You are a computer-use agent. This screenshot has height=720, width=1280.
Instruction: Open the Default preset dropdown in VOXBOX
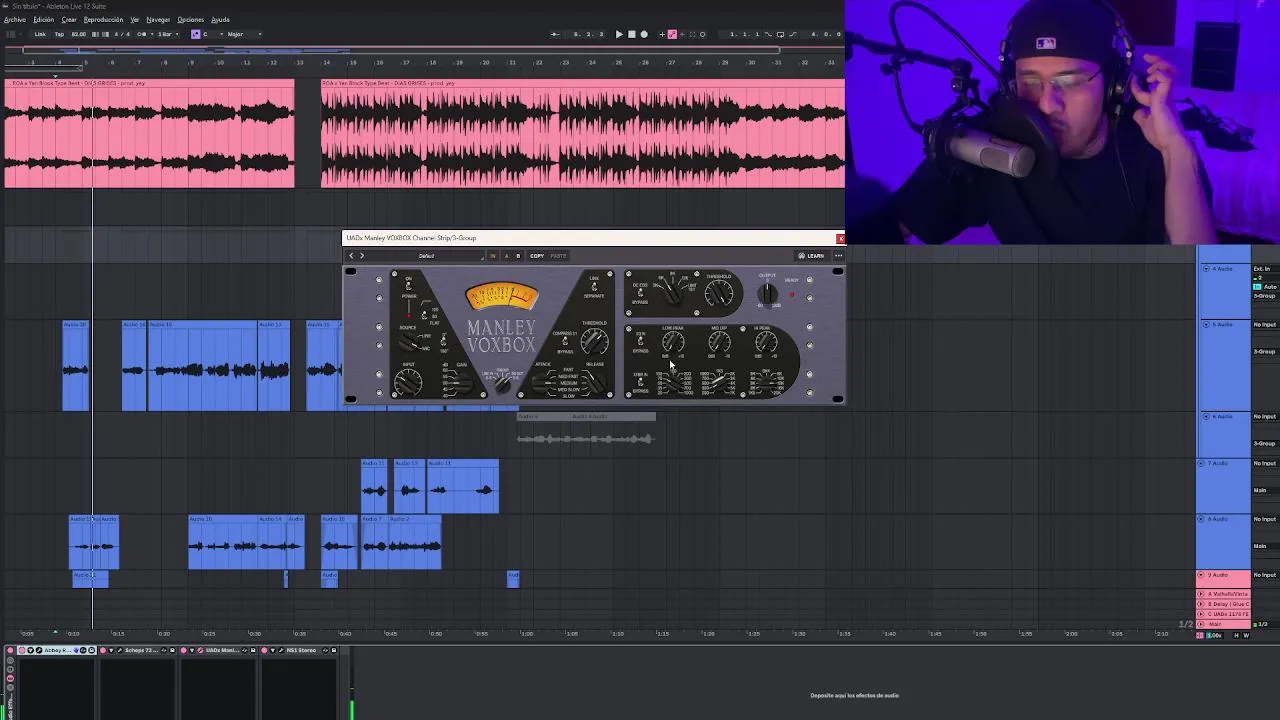[x=427, y=256]
